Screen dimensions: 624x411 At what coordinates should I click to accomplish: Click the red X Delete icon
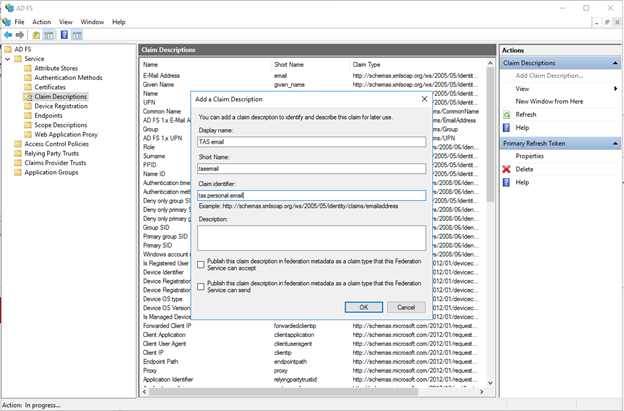507,169
